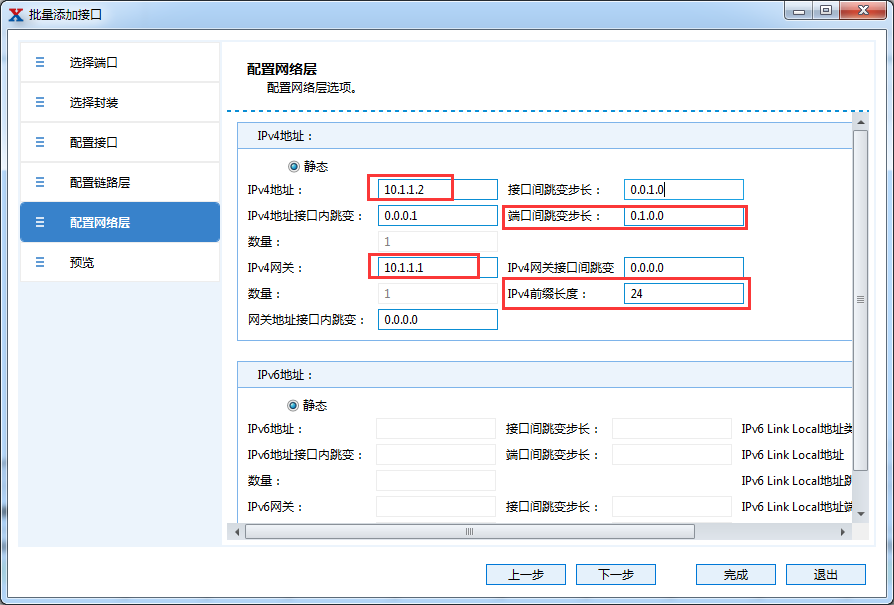Click the IPv6网关 input field
894x605 pixels.
click(436, 506)
